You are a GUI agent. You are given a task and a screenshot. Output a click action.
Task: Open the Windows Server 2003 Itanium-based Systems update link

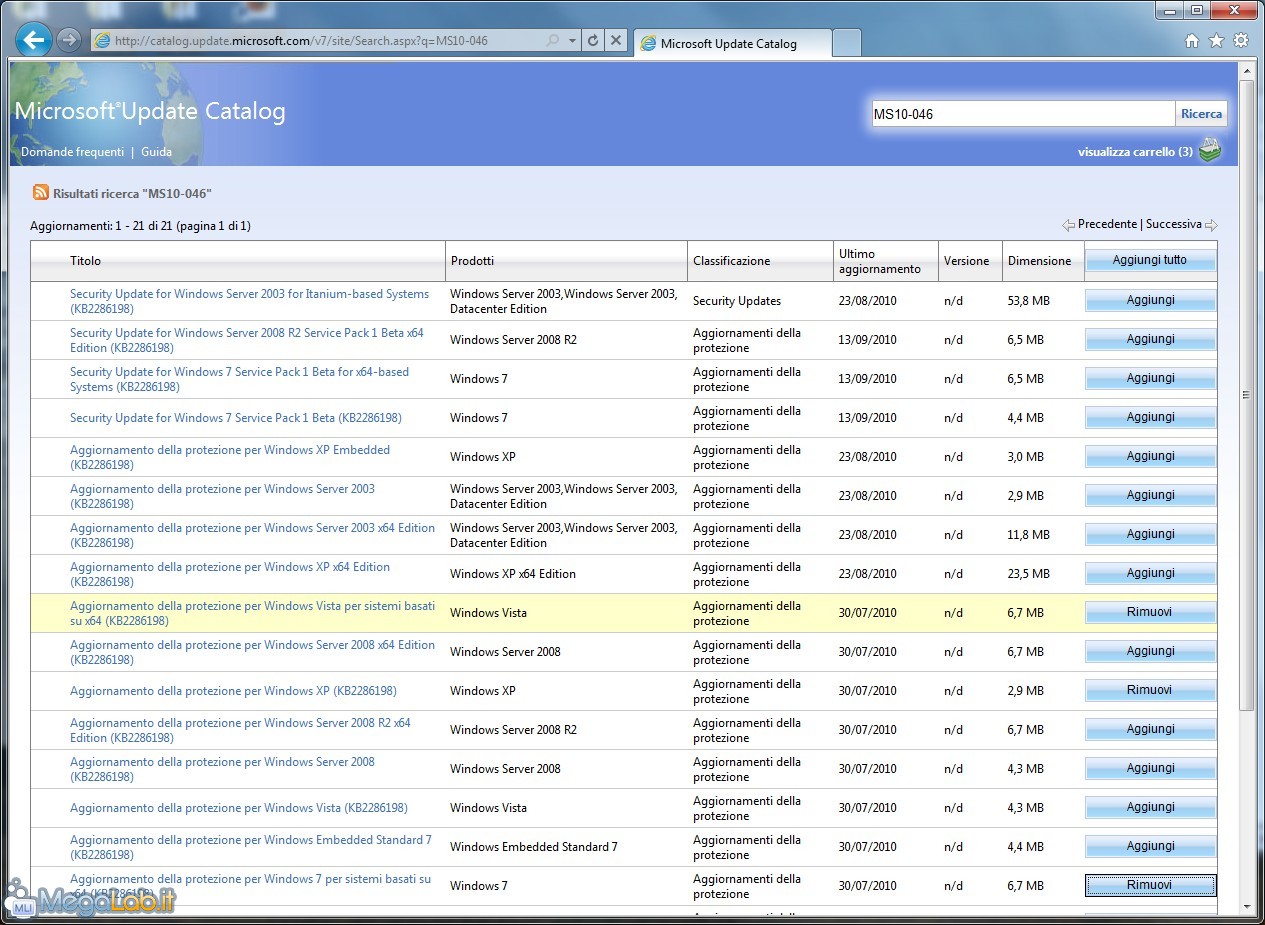249,301
